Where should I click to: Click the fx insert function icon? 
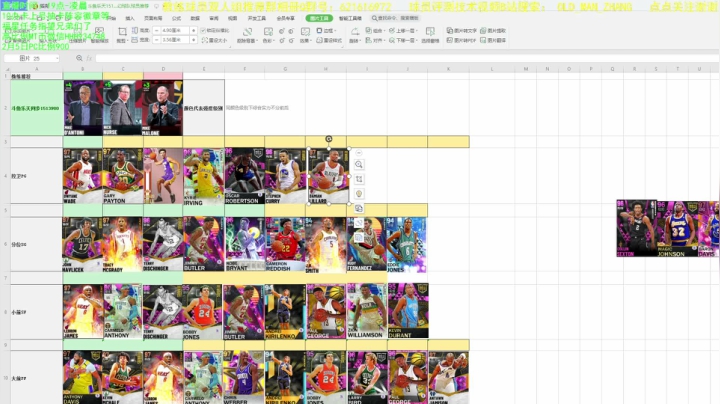[x=89, y=58]
